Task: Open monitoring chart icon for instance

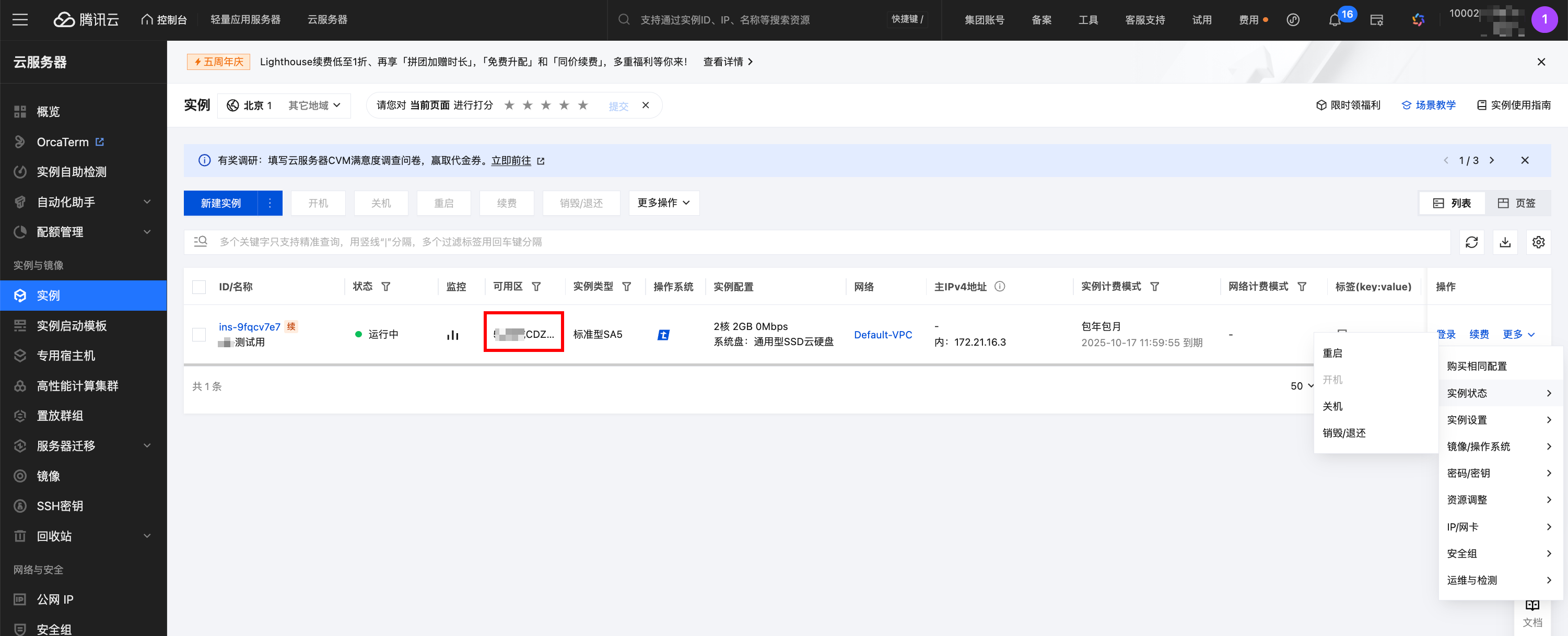Action: point(452,335)
